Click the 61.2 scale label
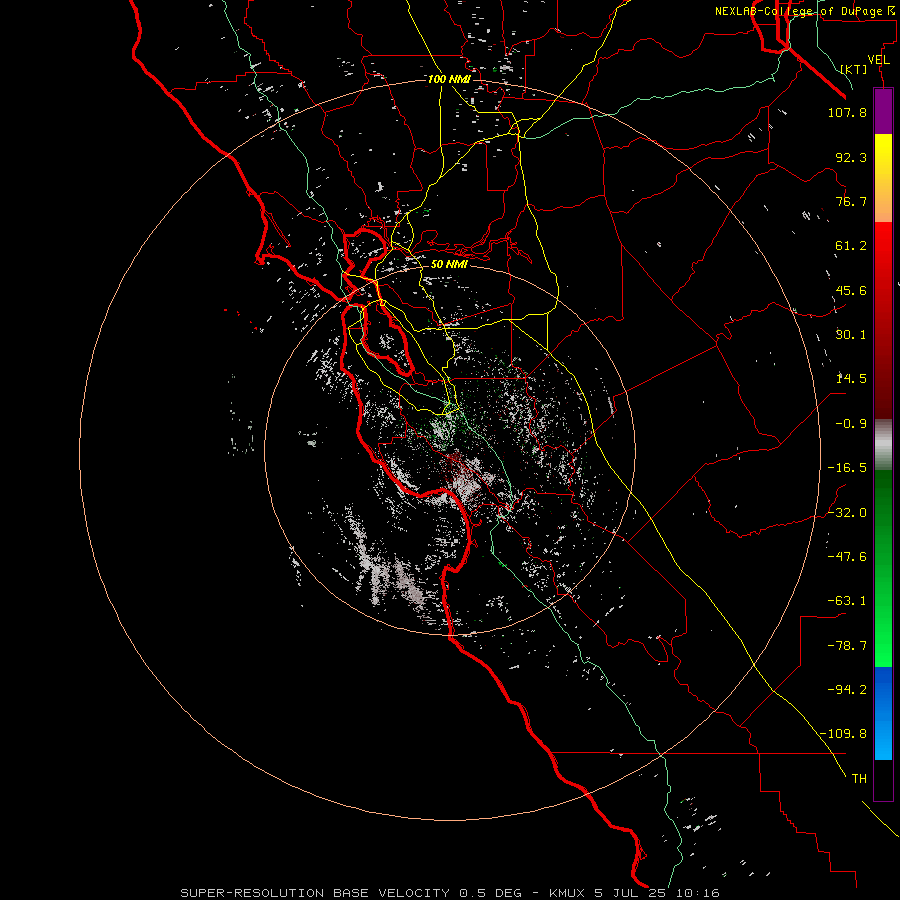Viewport: 900px width, 900px height. pyautogui.click(x=851, y=246)
